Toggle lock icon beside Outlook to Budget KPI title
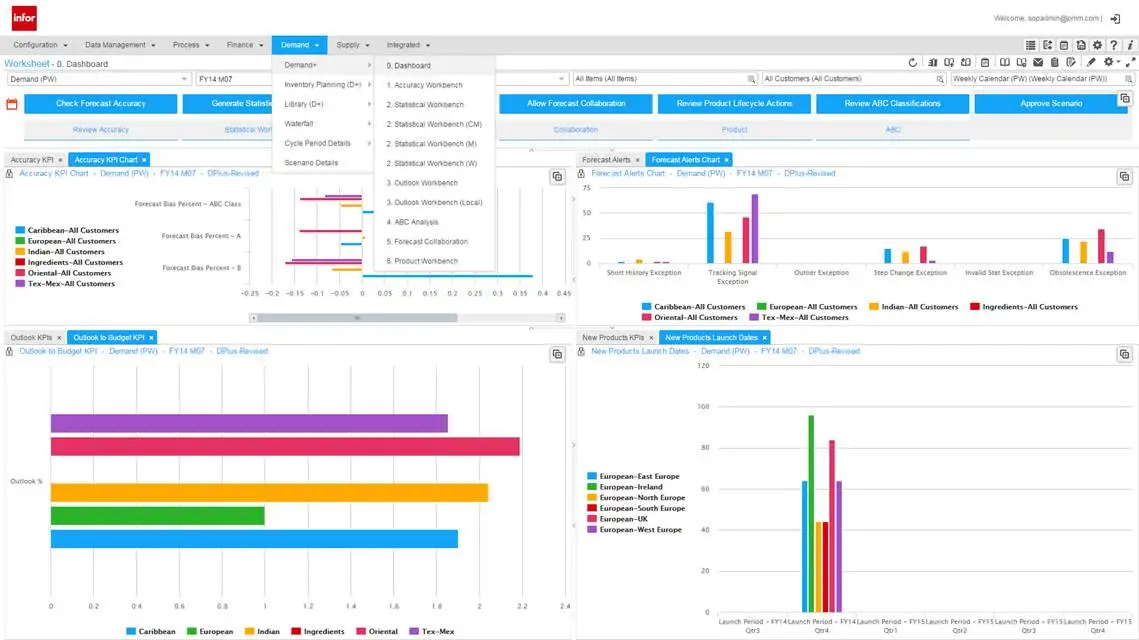The width and height of the screenshot is (1139, 640). tap(9, 352)
